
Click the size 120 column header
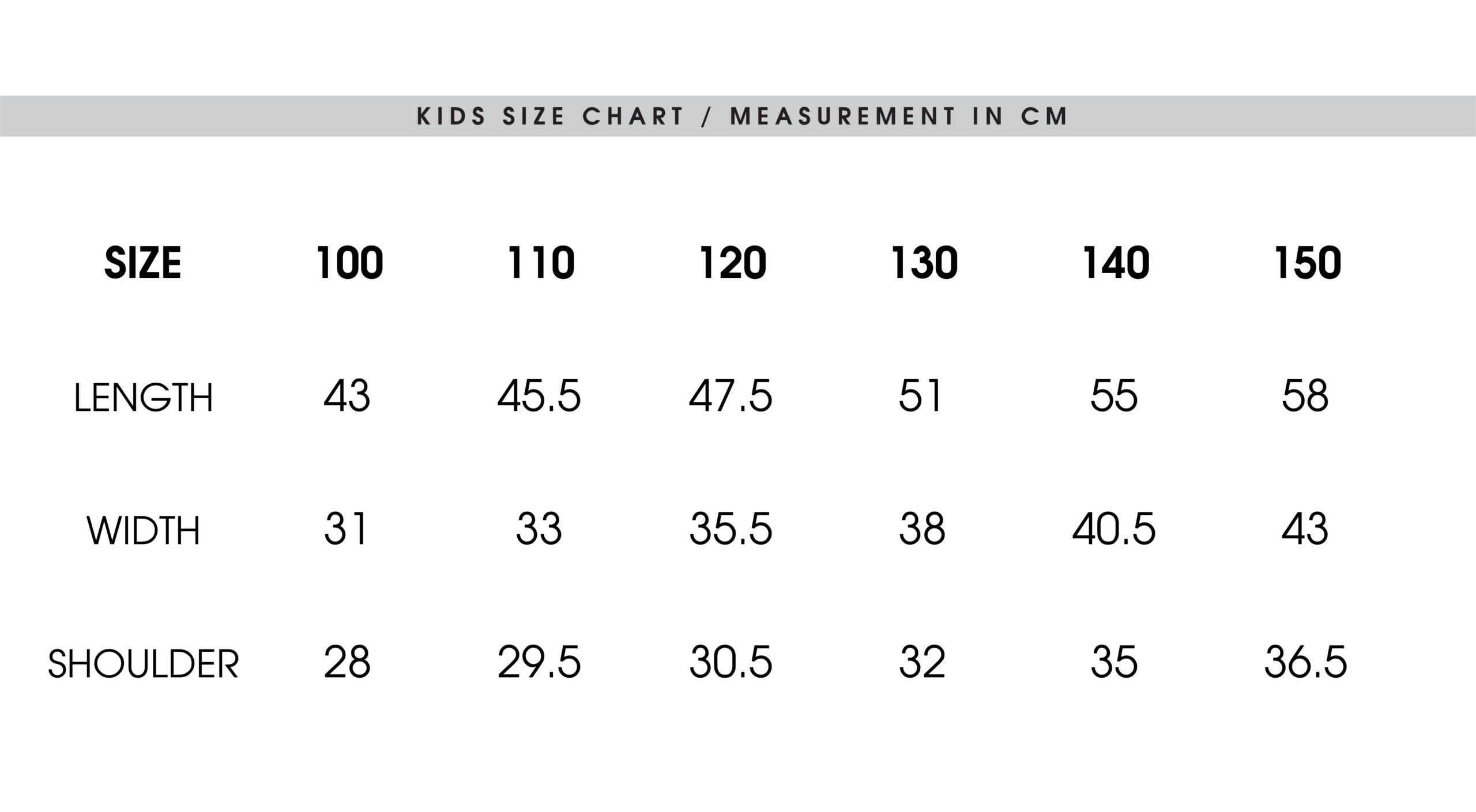coord(733,263)
